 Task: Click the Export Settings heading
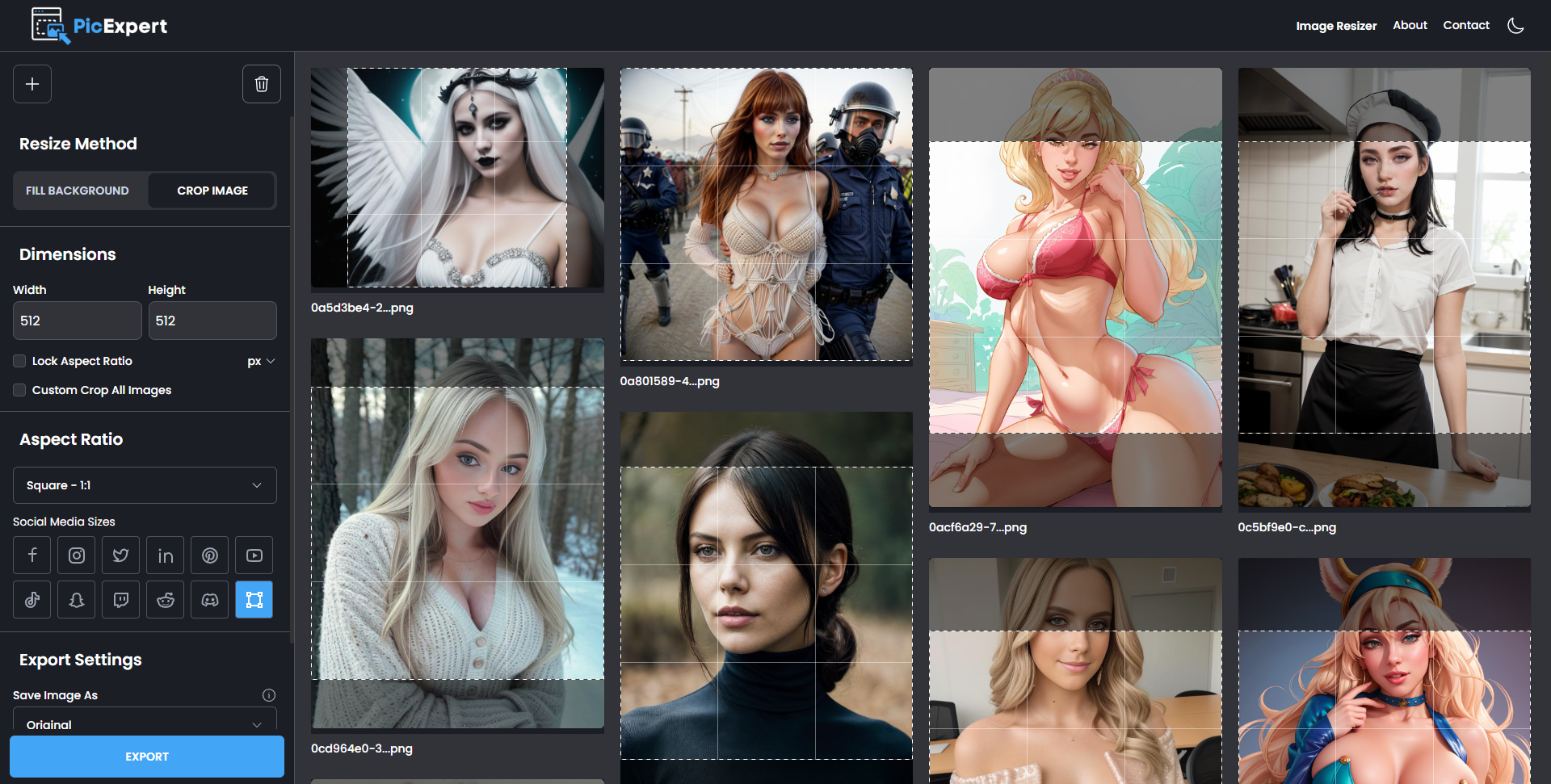coord(81,660)
